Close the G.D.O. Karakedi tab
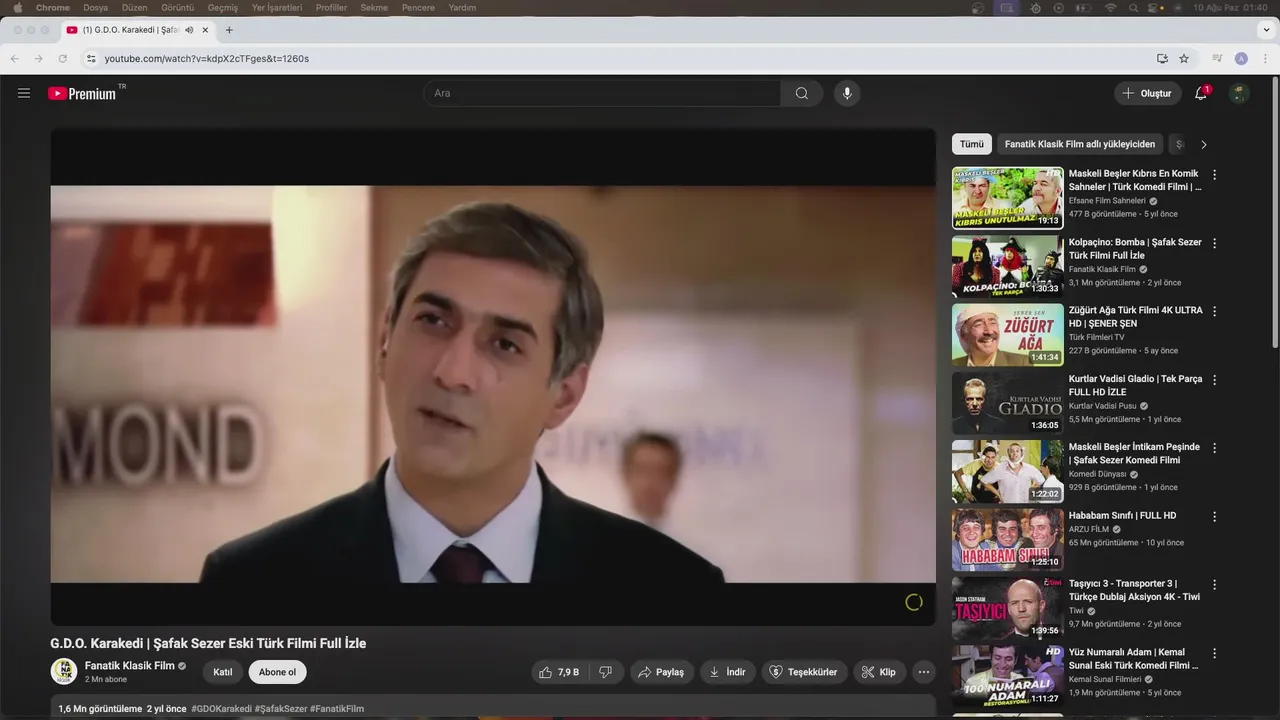Image resolution: width=1280 pixels, height=720 pixels. (205, 30)
